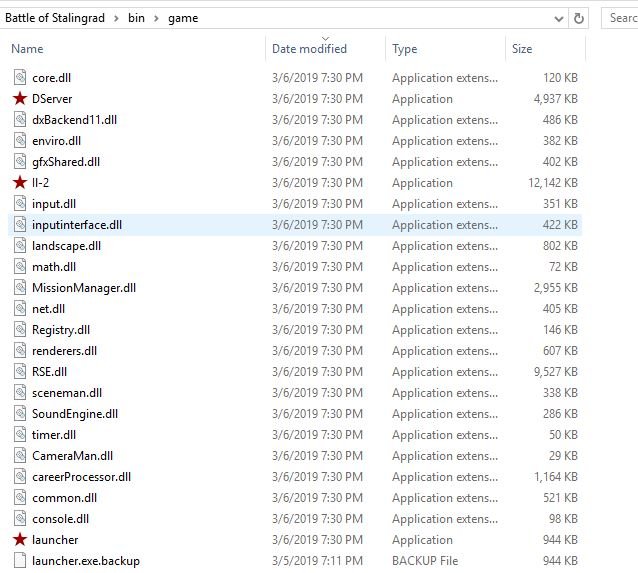
Task: Click in the Search box
Action: [x=620, y=18]
